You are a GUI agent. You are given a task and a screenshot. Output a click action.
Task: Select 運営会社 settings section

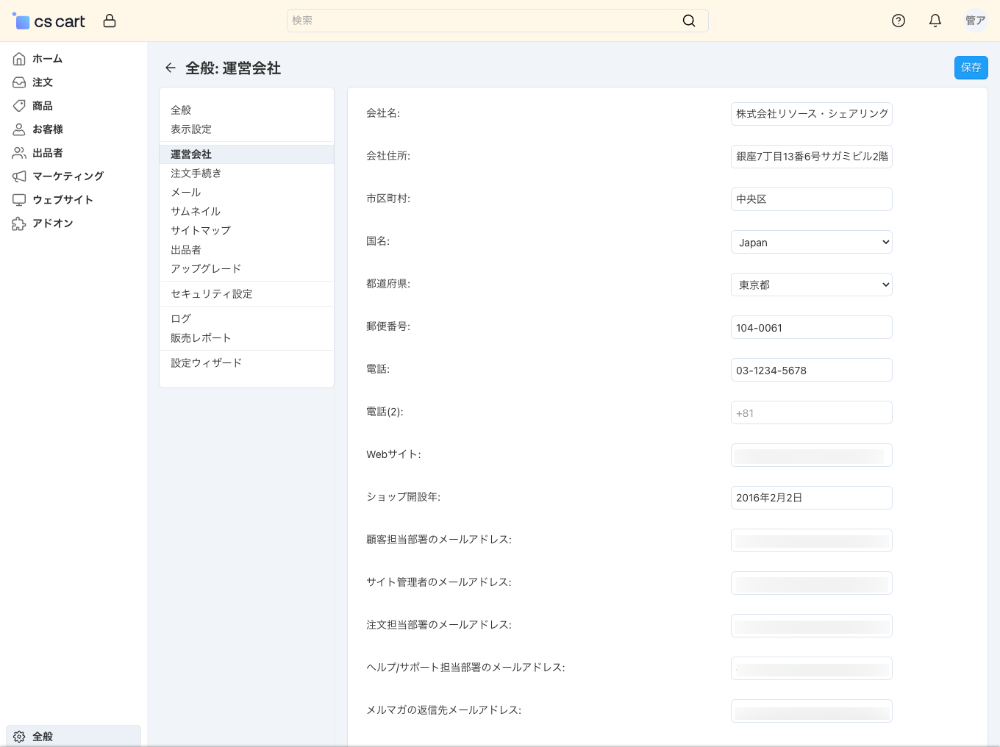tap(247, 154)
